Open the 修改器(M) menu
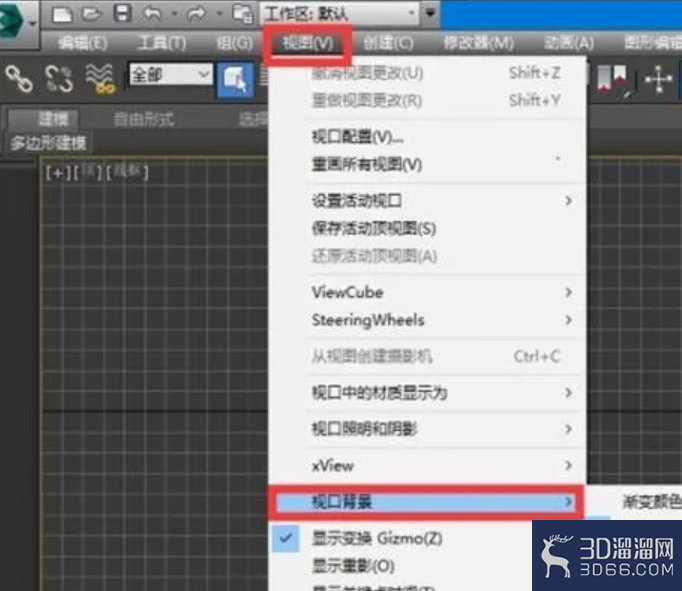682x591 pixels. [478, 43]
